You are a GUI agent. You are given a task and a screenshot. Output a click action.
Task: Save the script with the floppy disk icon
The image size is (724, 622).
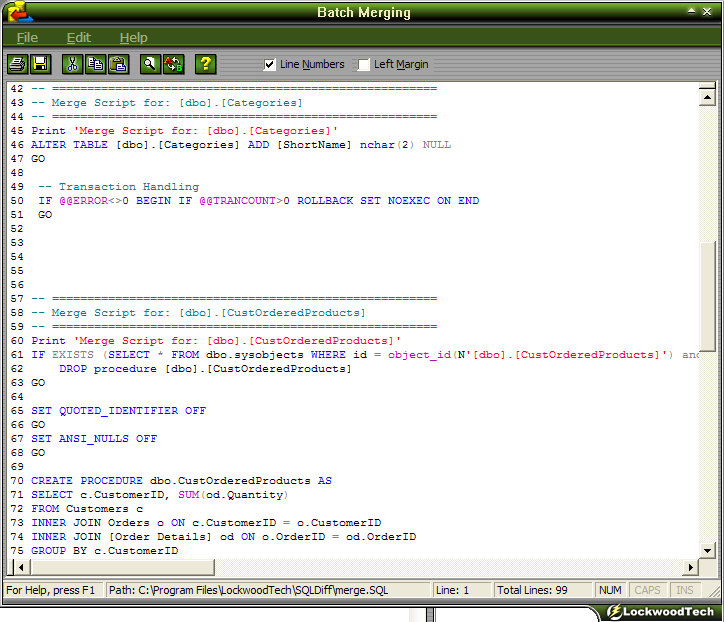pyautogui.click(x=41, y=64)
